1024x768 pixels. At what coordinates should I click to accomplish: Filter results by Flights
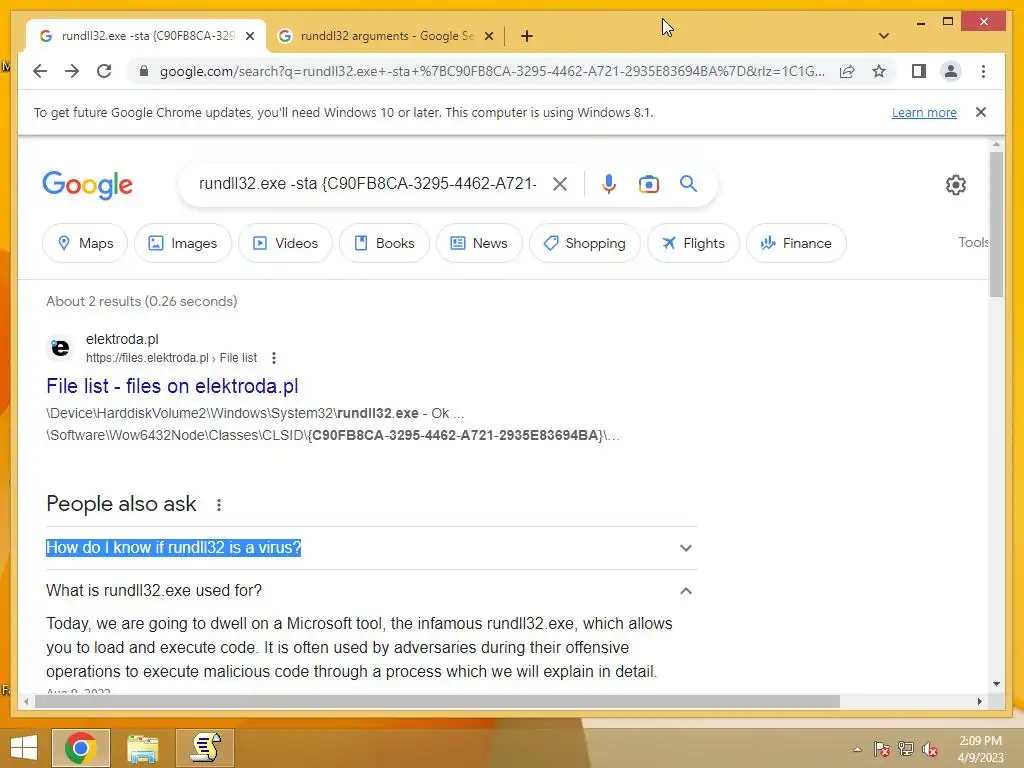point(693,243)
